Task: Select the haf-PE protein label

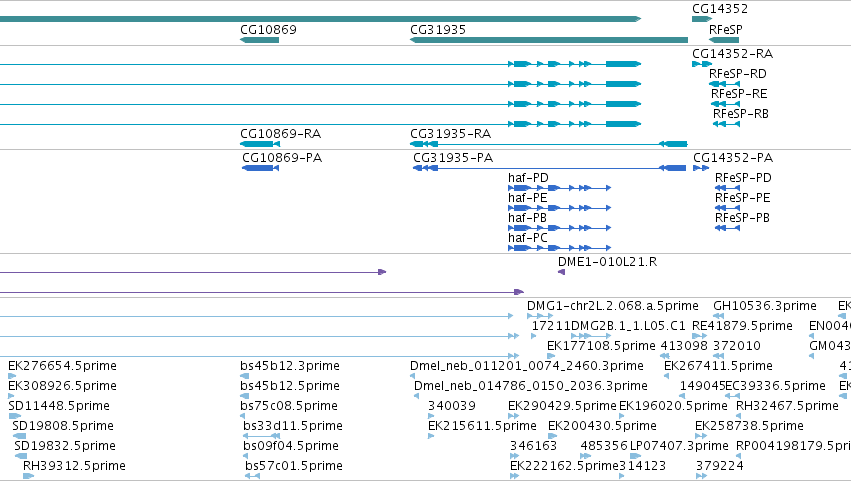Action: pyautogui.click(x=528, y=198)
